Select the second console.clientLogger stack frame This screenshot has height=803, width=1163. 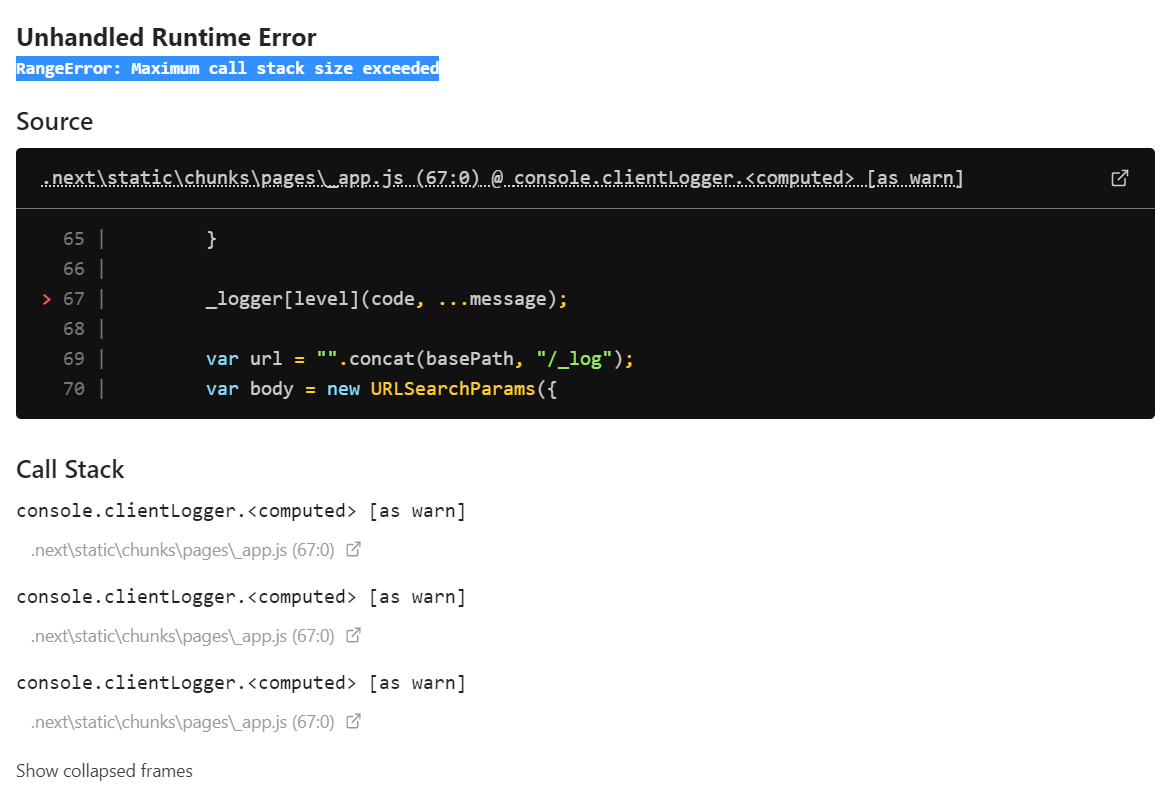click(x=240, y=596)
